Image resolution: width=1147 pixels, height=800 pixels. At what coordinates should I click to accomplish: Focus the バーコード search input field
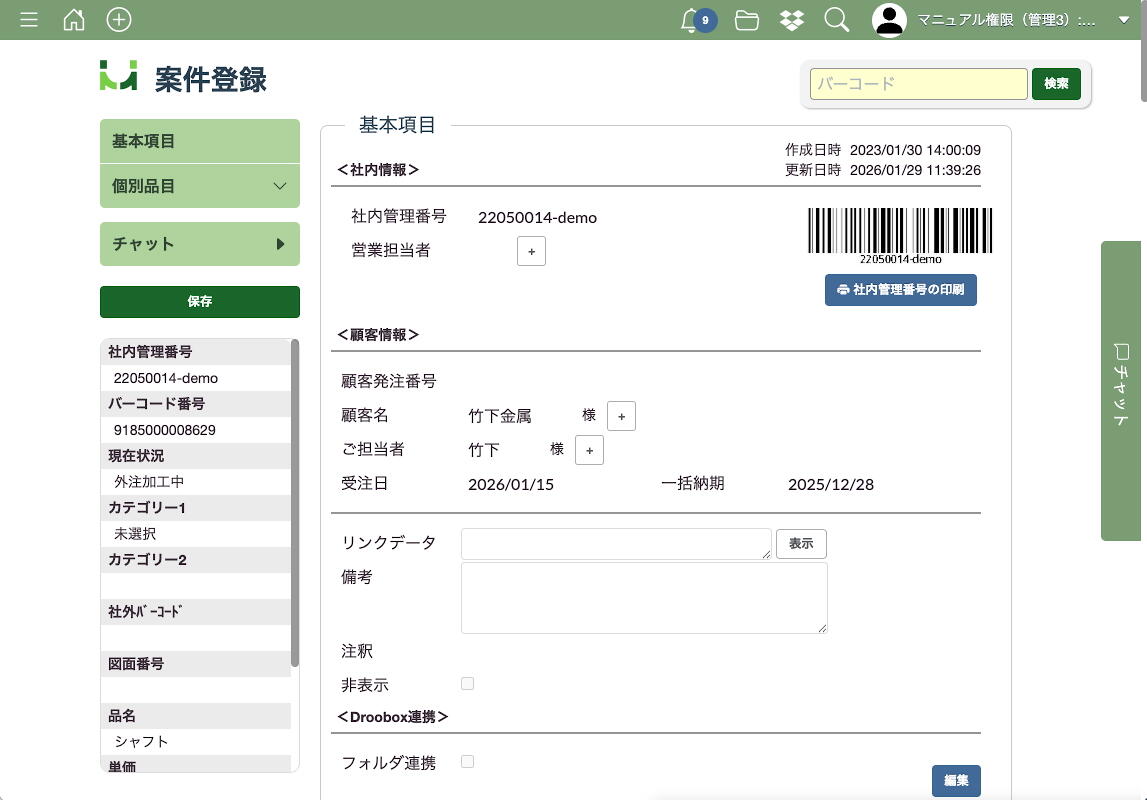click(918, 84)
